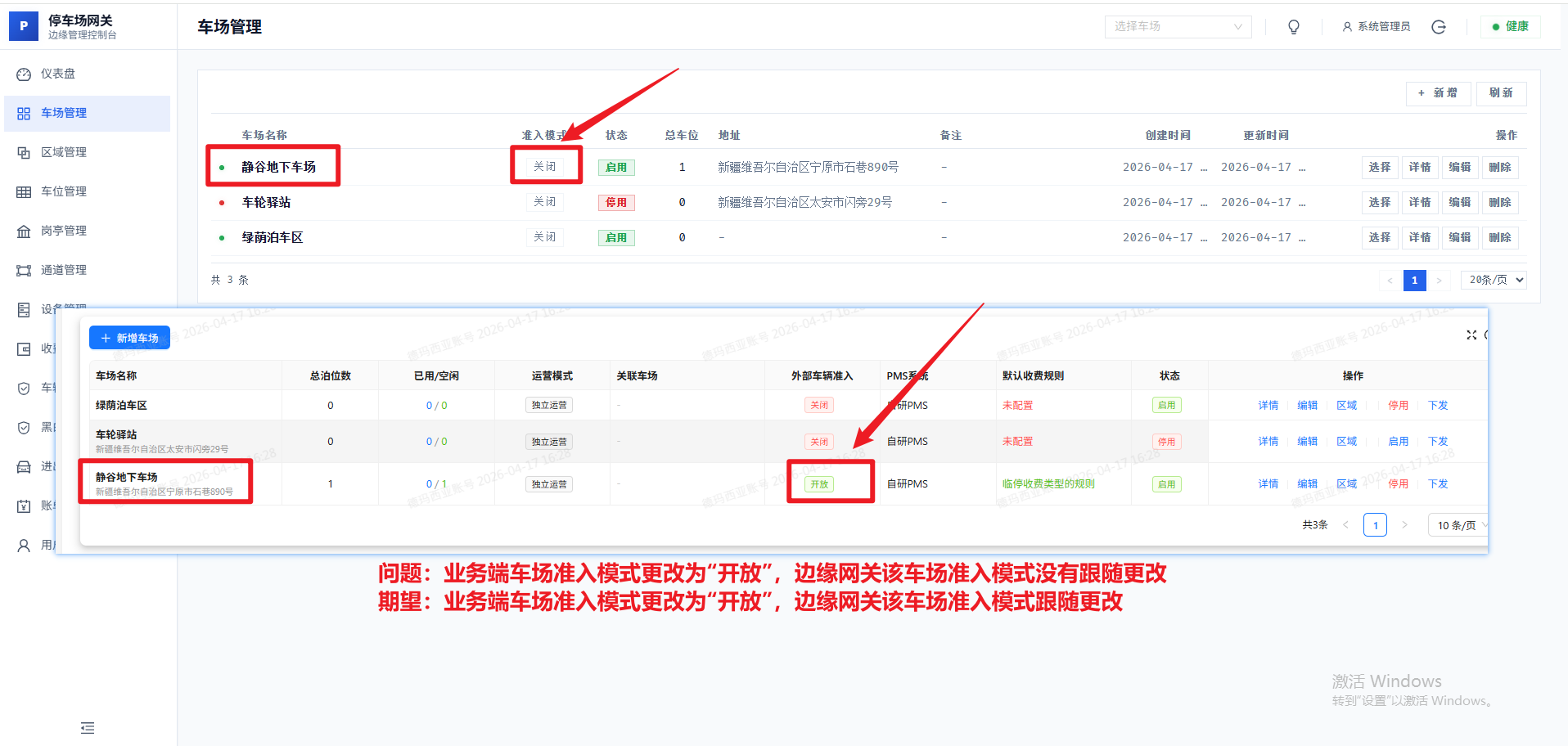1568x746 pixels.
Task: Click the 岗亭管理 booth icon in the sidebar
Action: pyautogui.click(x=24, y=231)
